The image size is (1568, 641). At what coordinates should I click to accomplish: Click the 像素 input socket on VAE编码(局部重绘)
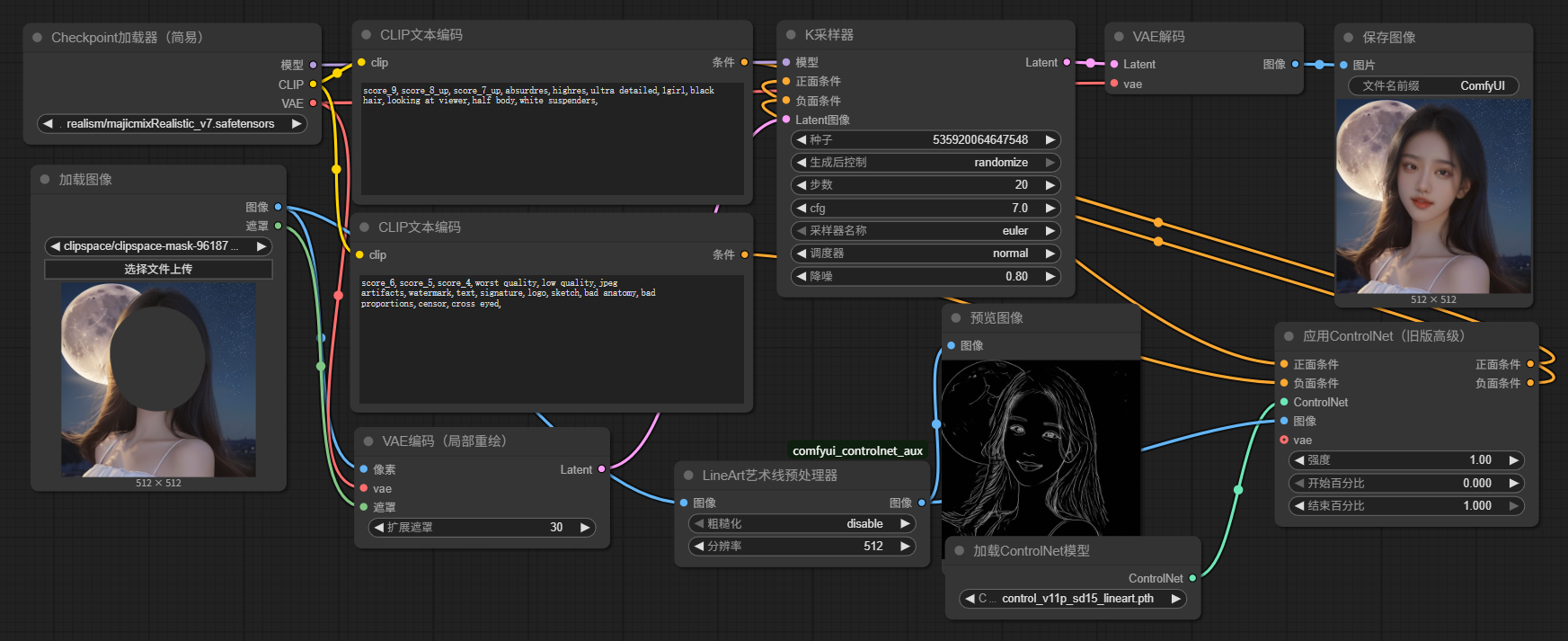click(x=364, y=469)
